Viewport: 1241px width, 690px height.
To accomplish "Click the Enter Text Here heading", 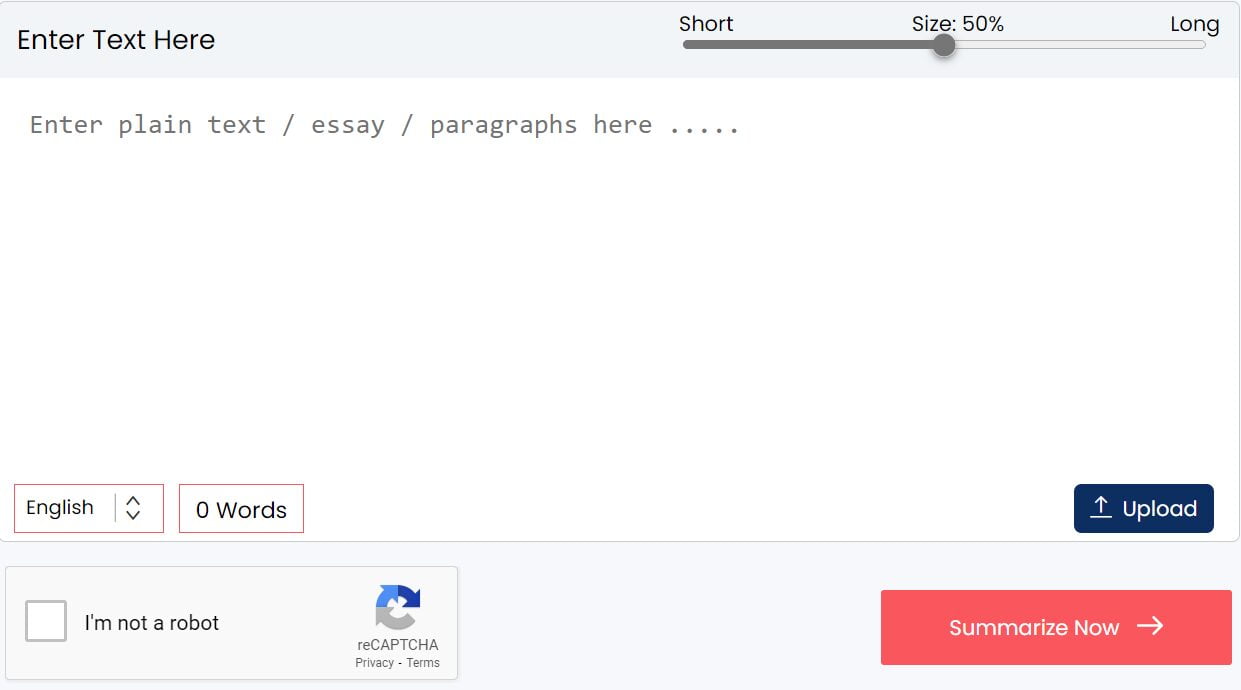I will [x=116, y=40].
